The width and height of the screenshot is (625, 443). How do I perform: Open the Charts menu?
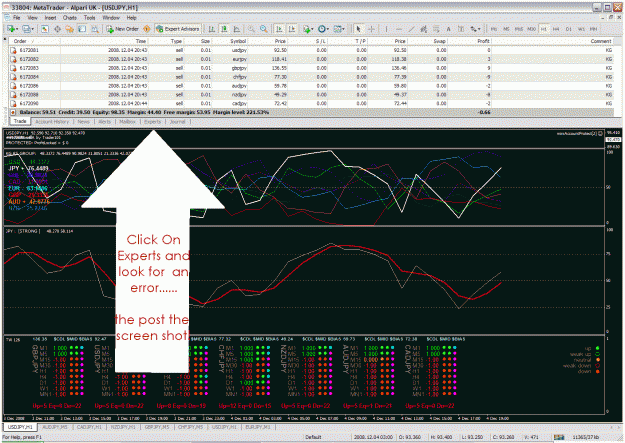pos(69,18)
